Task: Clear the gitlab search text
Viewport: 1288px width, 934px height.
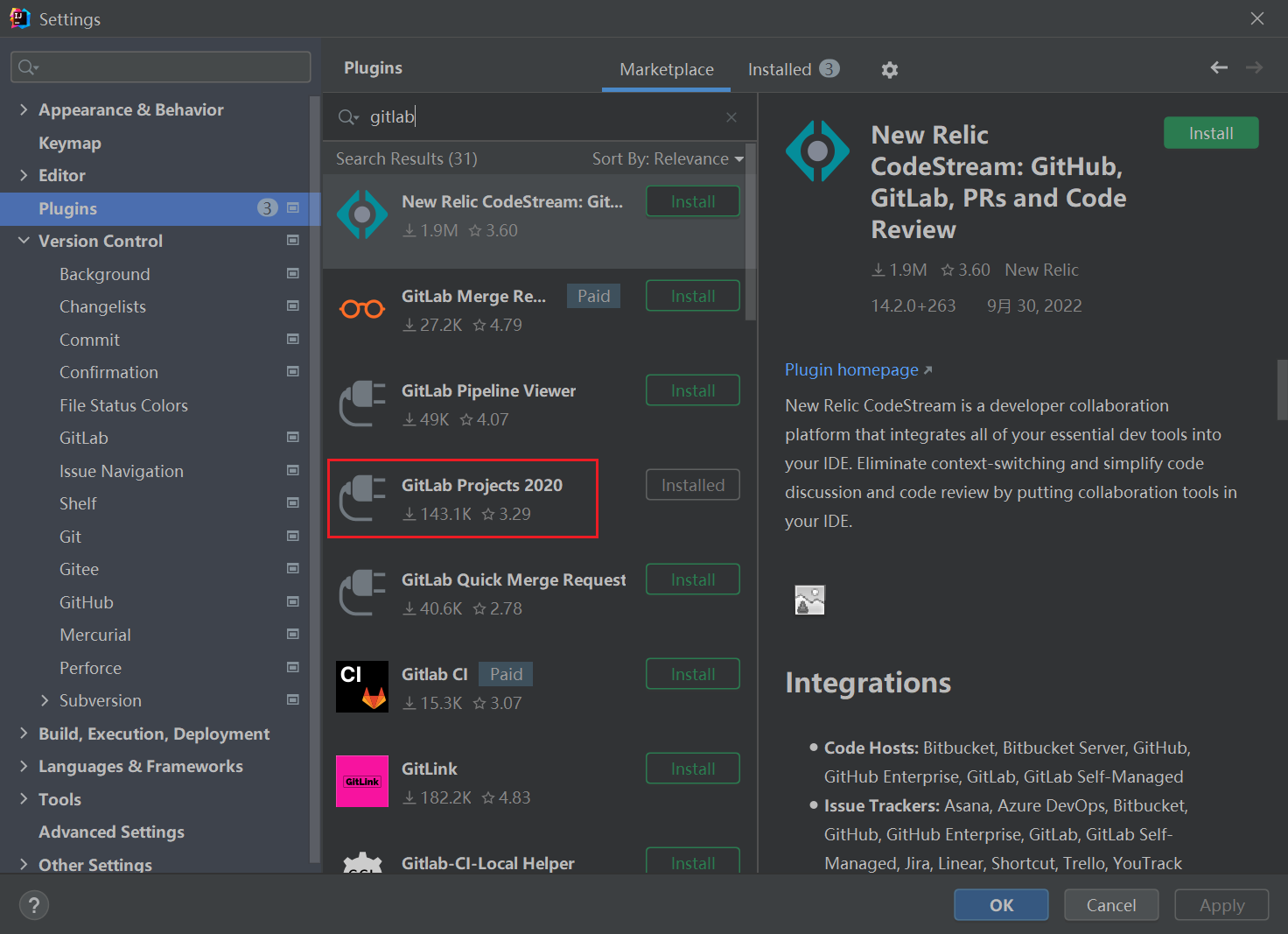Action: [731, 117]
